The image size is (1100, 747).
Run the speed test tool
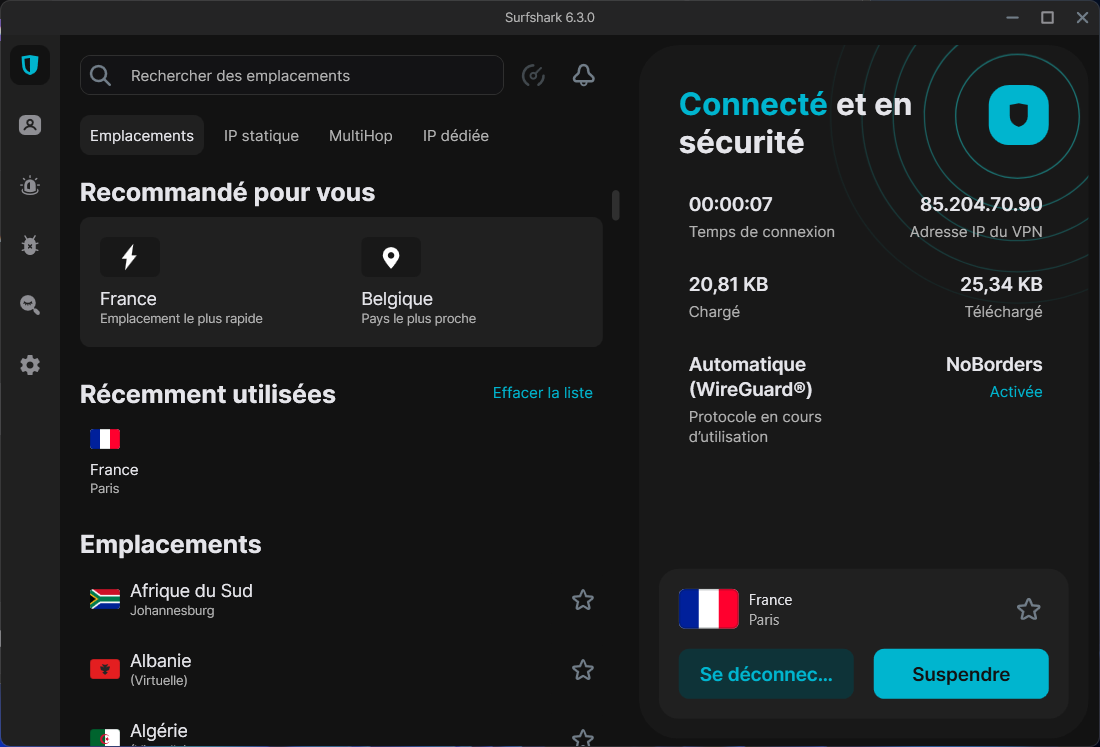(x=533, y=75)
